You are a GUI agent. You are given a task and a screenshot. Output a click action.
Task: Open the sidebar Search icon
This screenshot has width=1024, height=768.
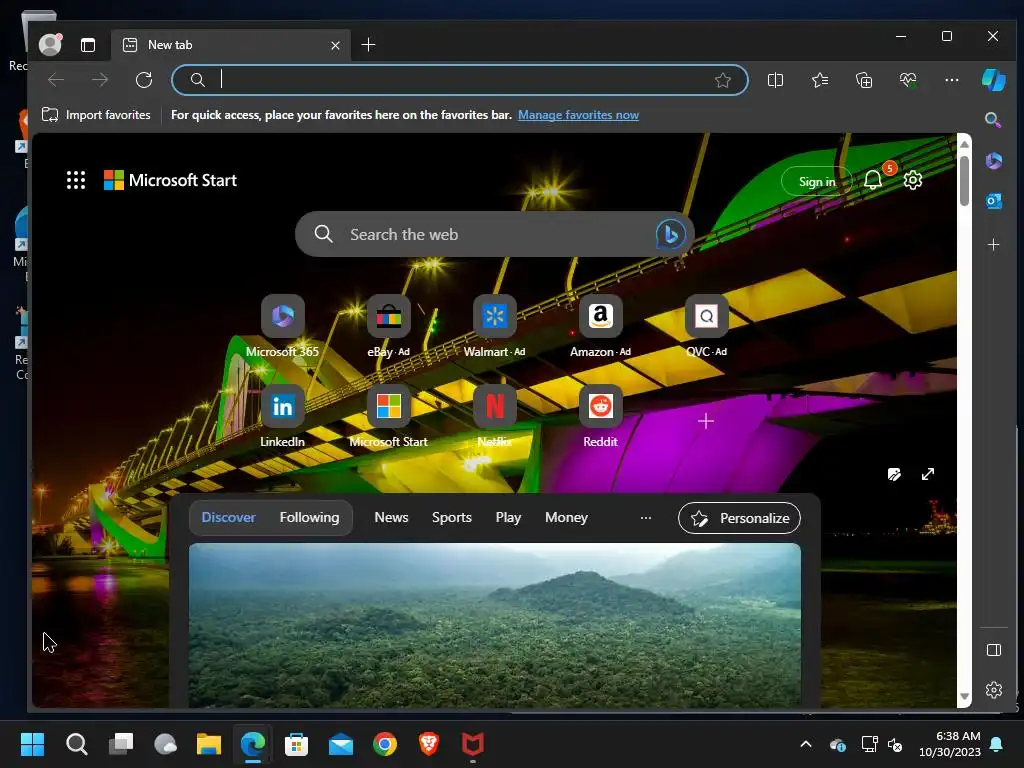pos(993,120)
